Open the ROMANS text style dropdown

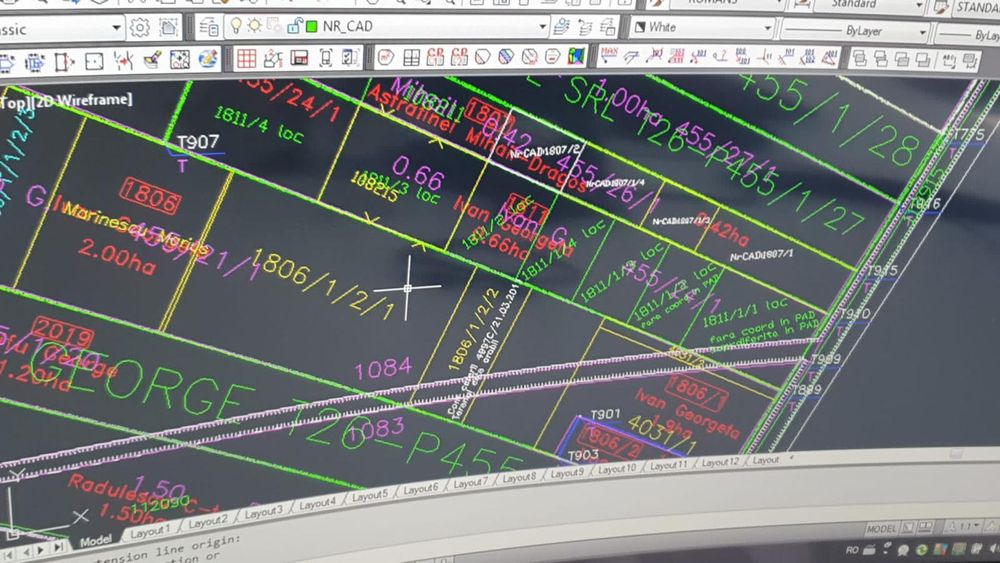click(777, 3)
